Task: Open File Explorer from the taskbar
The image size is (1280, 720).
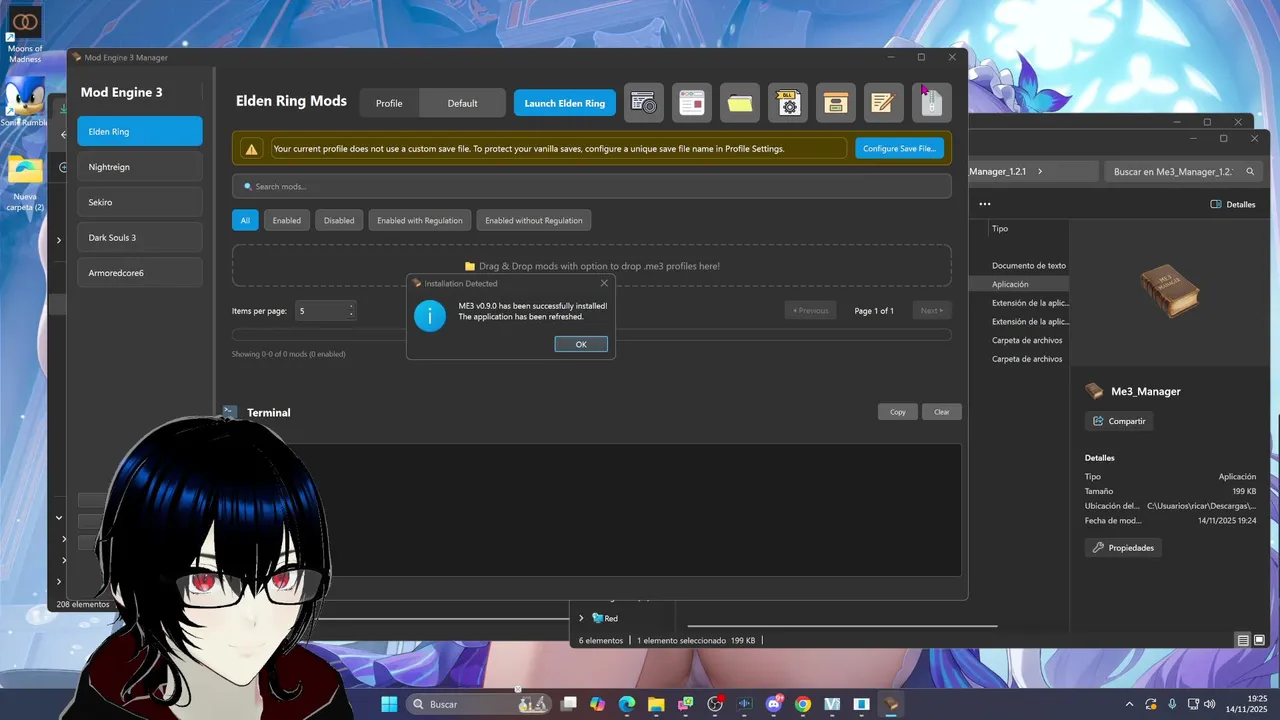Action: pyautogui.click(x=657, y=704)
